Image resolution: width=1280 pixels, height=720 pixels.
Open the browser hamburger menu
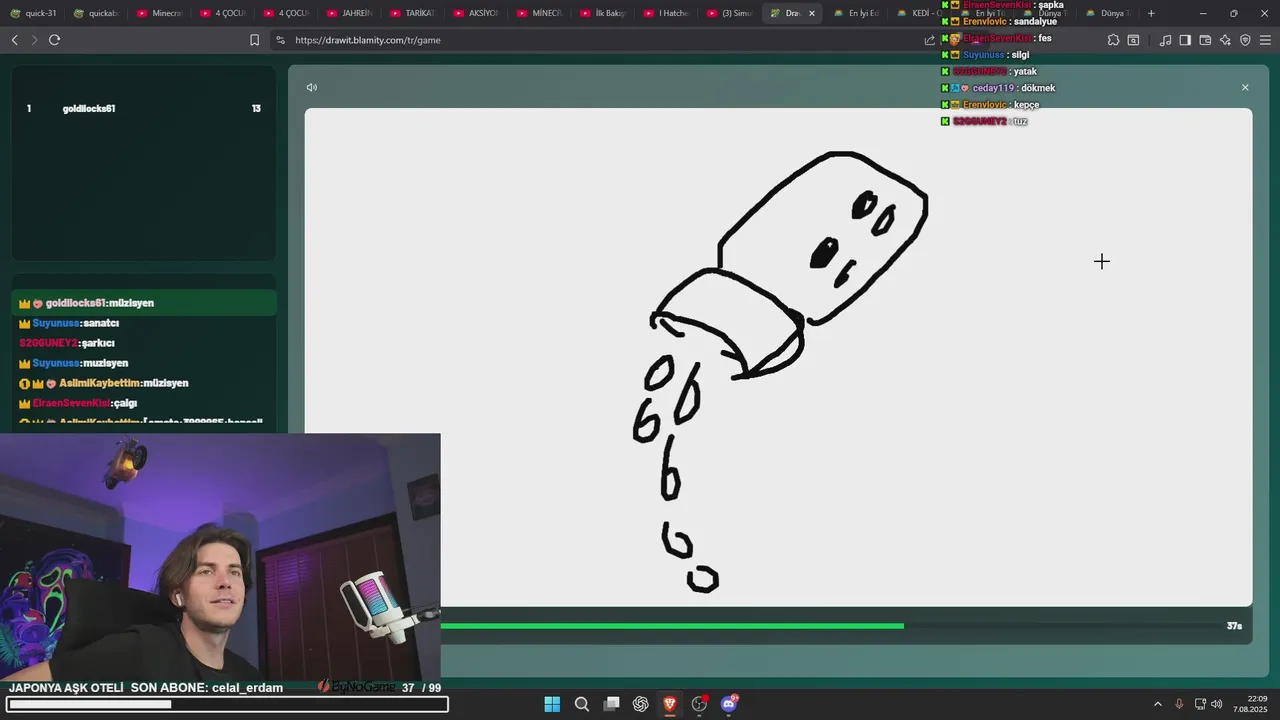click(x=1264, y=40)
